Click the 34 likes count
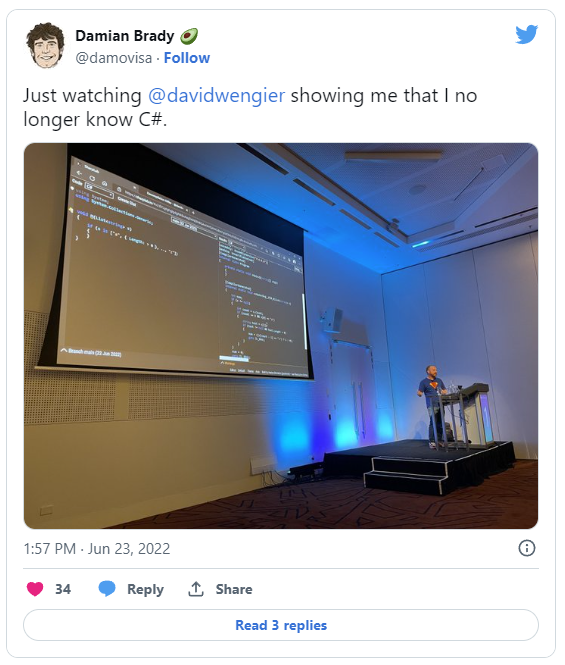 click(63, 589)
